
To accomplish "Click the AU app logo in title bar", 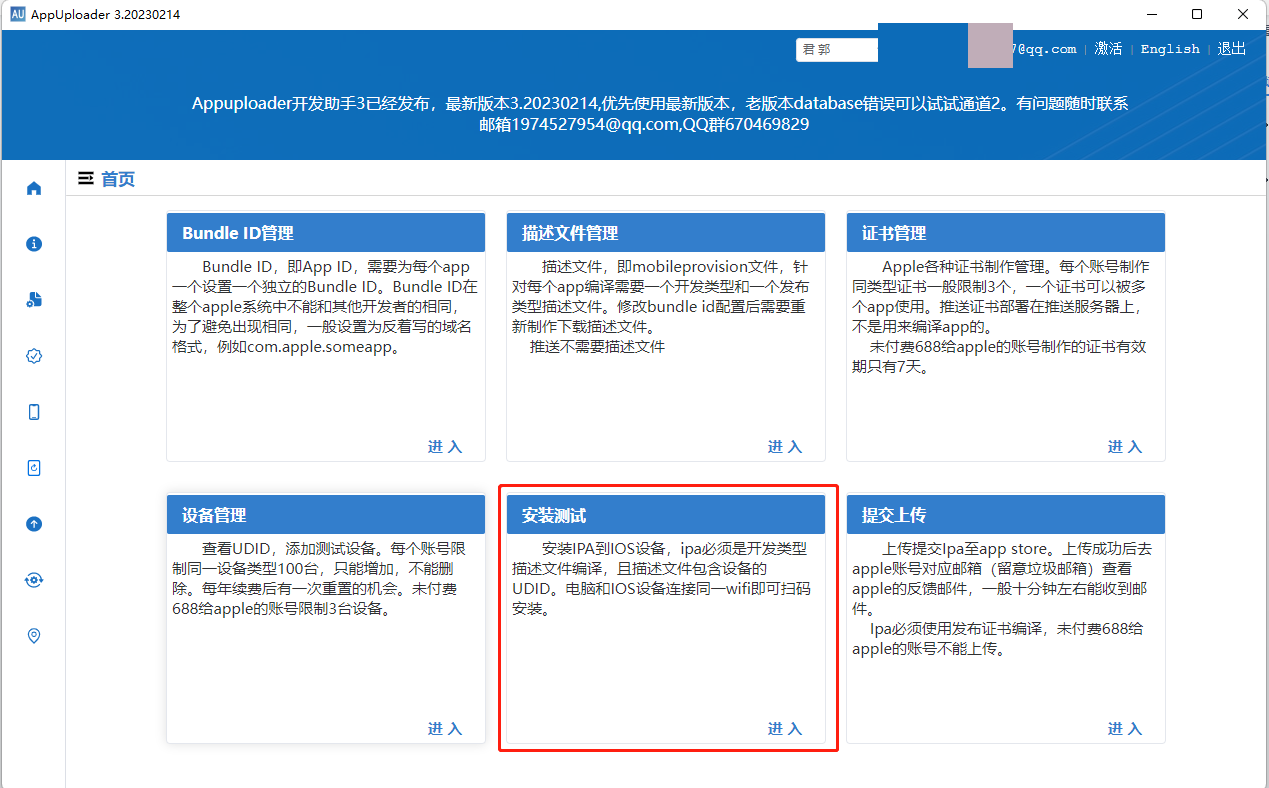I will (x=17, y=14).
